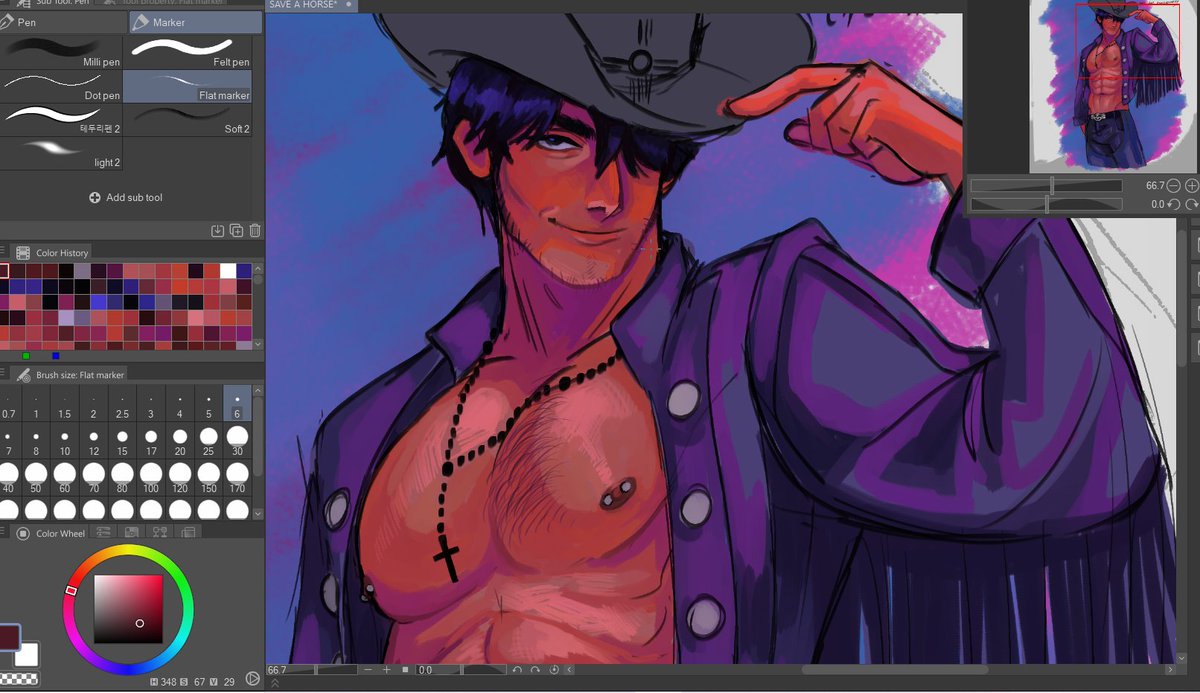Image resolution: width=1200 pixels, height=693 pixels.
Task: Click the Sub Tool panel menu handle
Action: (x=3, y=3)
